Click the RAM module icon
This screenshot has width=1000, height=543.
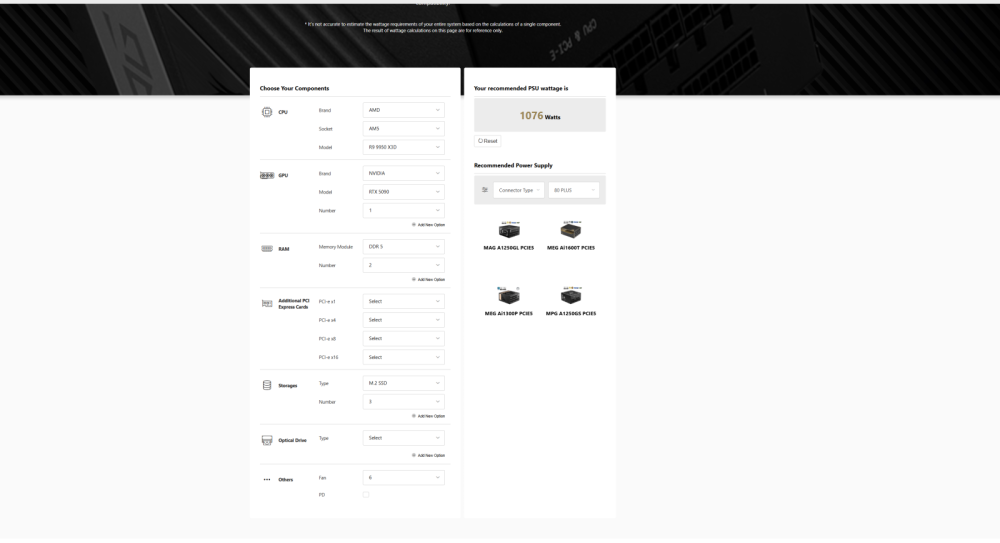click(267, 249)
